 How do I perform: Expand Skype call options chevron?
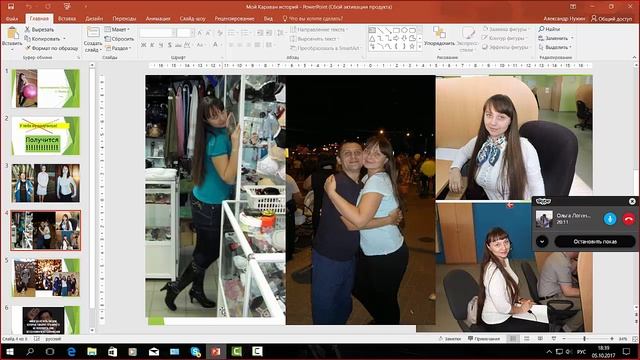point(542,242)
